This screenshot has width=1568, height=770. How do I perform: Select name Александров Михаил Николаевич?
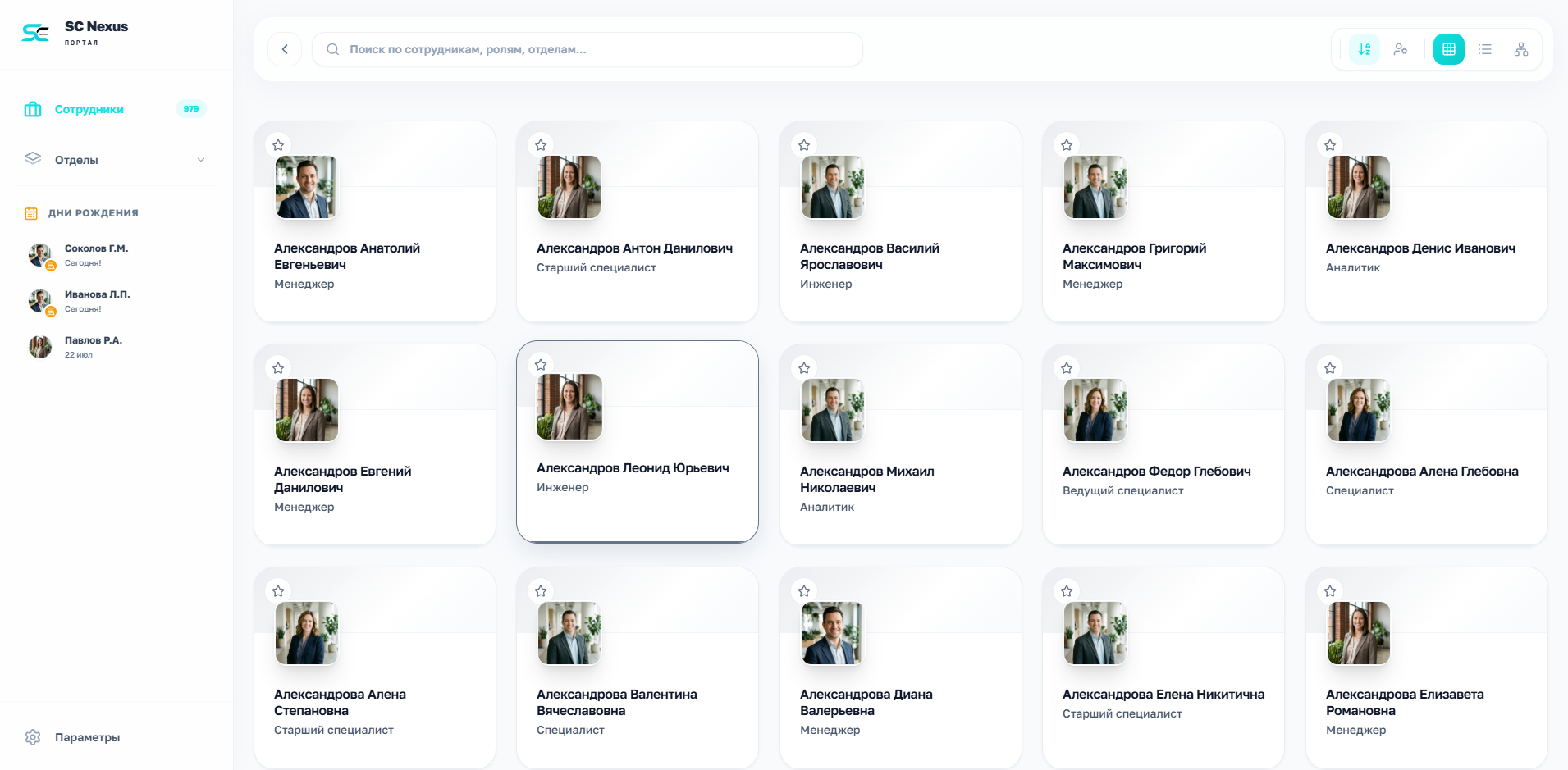pyautogui.click(x=867, y=480)
